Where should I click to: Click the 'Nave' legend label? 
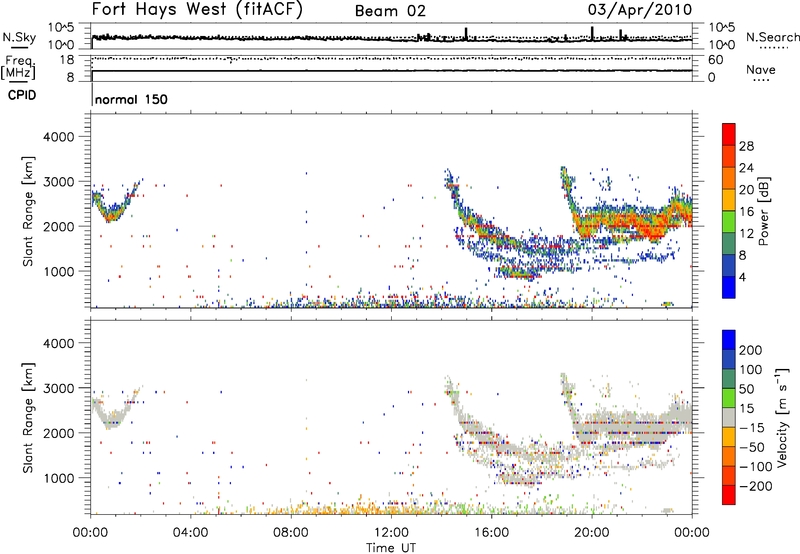pyautogui.click(x=761, y=69)
